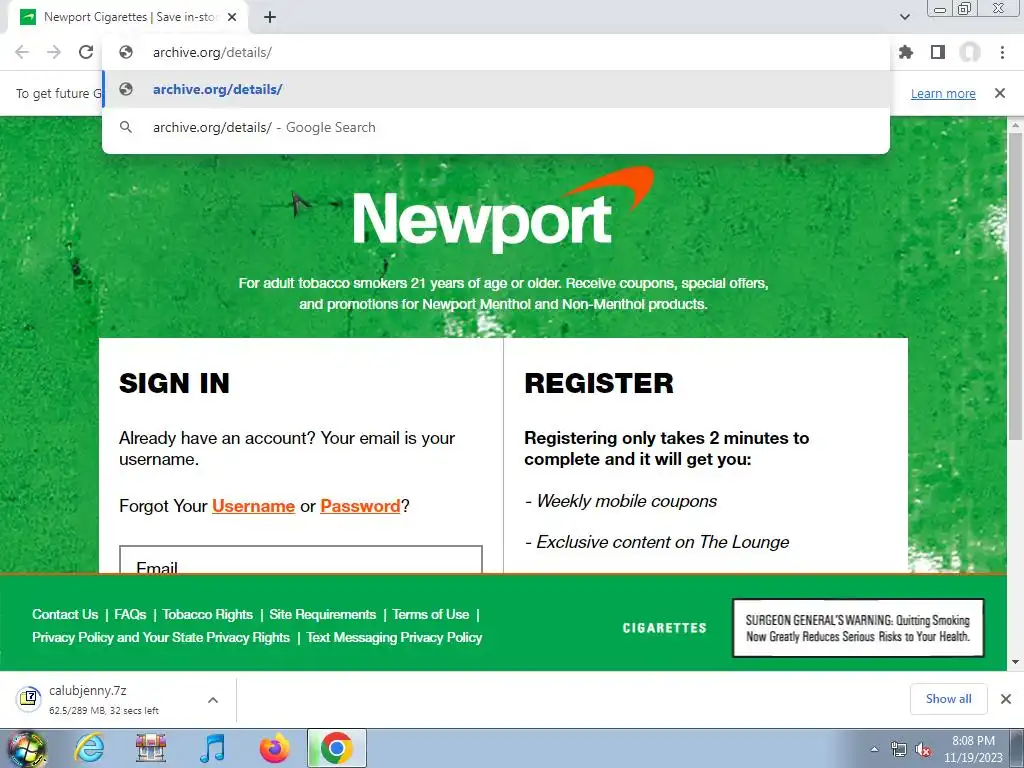Toggle the side panel icon
This screenshot has height=768, width=1024.
[938, 52]
